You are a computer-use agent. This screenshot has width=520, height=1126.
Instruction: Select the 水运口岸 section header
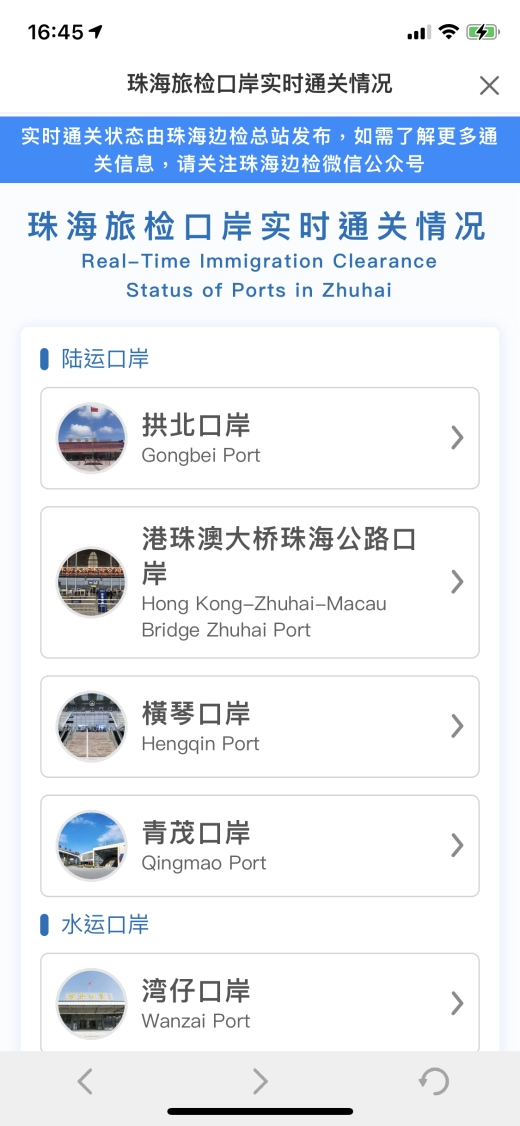coord(105,924)
